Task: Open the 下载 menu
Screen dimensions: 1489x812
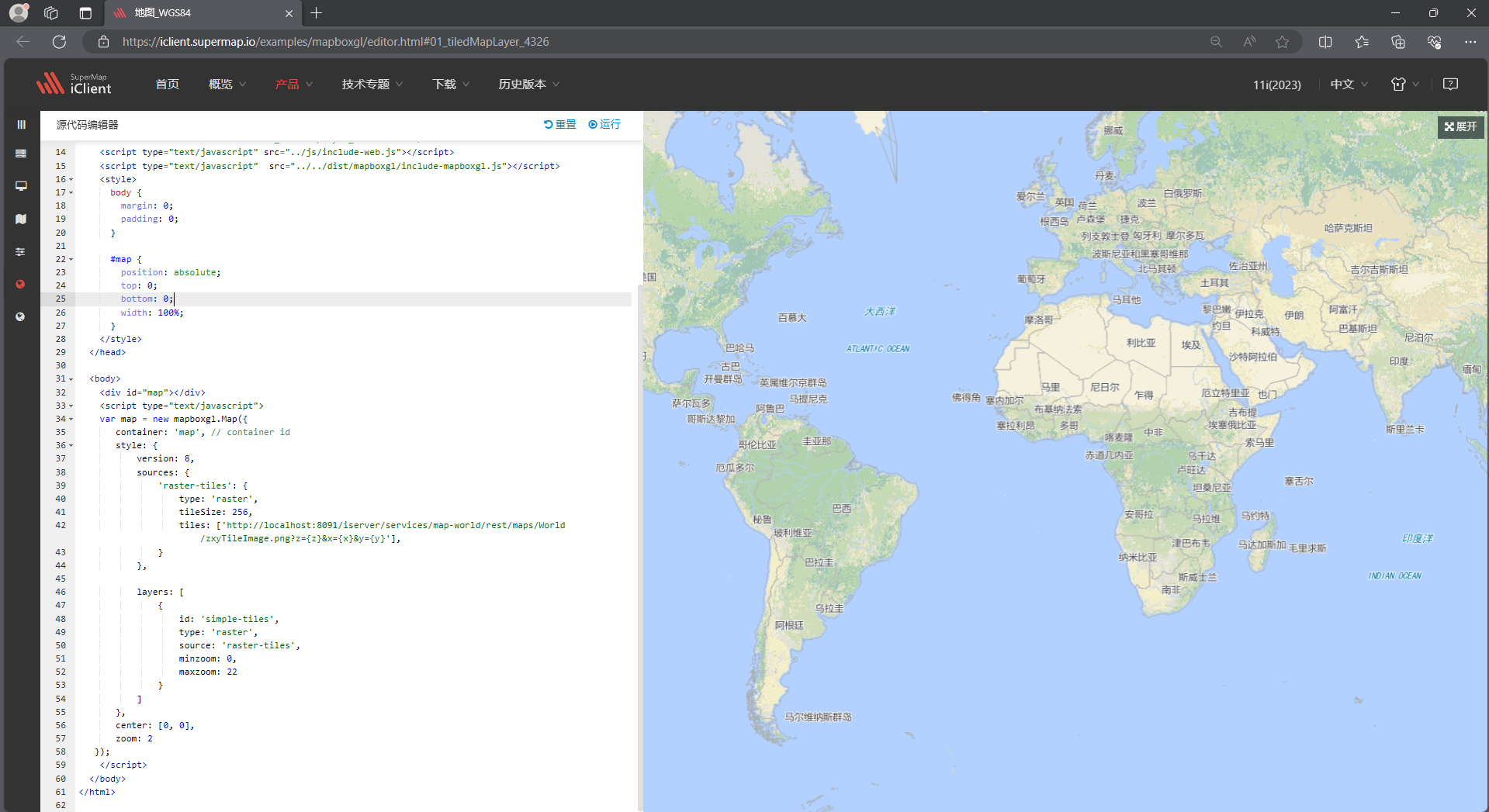Action: tap(451, 84)
